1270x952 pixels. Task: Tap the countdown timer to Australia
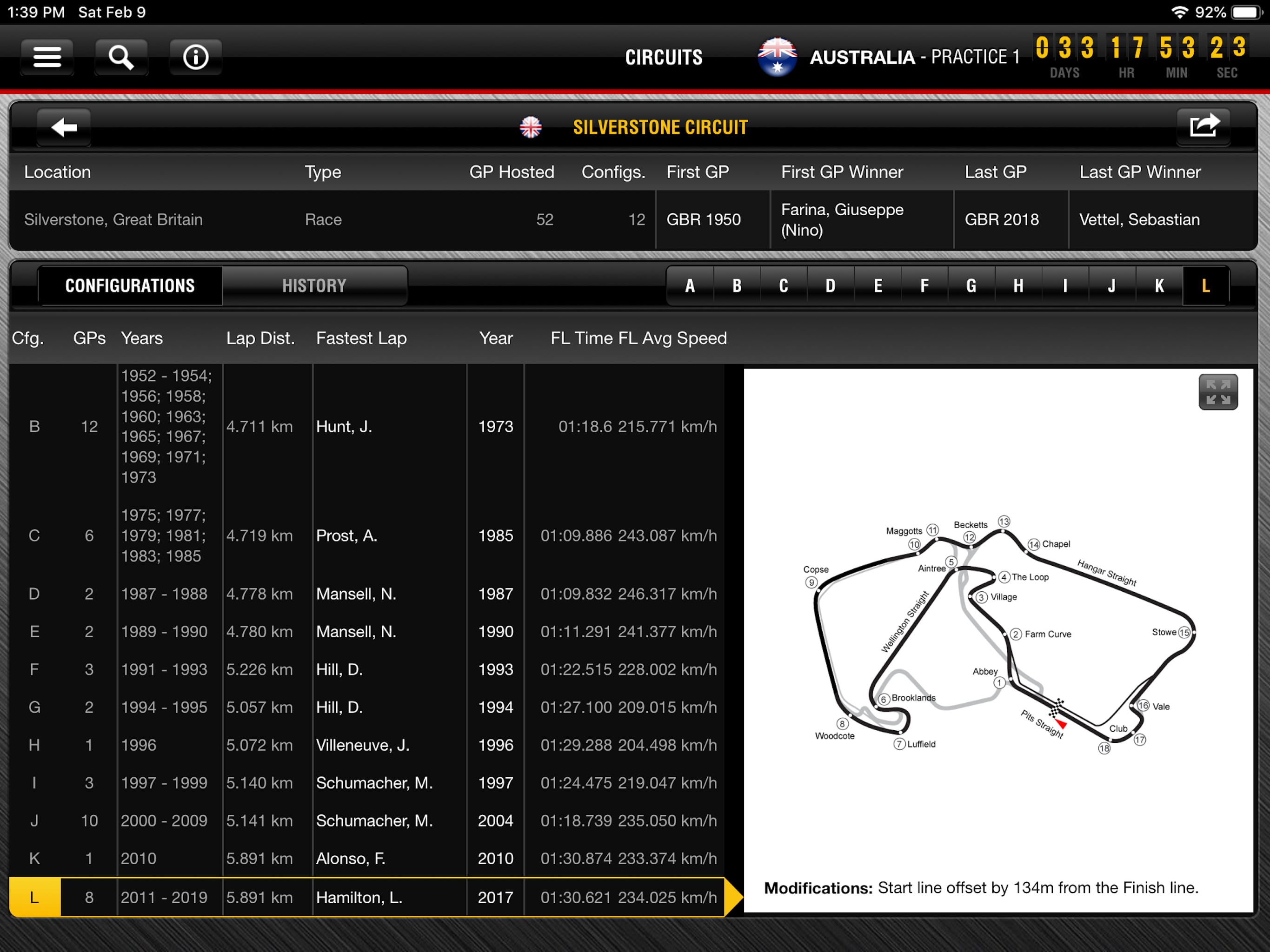point(1140,56)
